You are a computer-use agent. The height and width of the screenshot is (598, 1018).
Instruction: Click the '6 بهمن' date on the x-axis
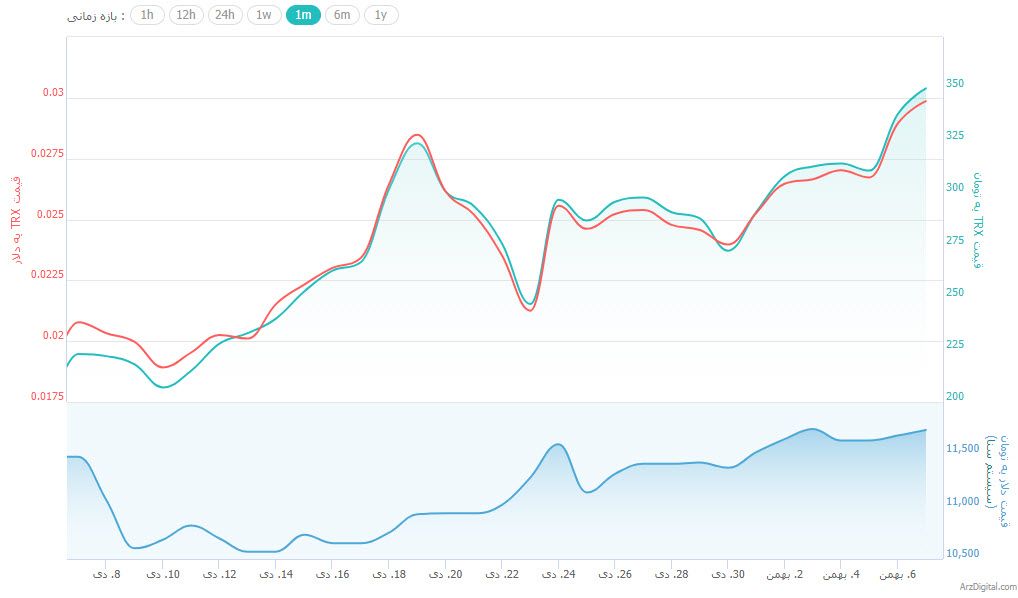[x=898, y=575]
